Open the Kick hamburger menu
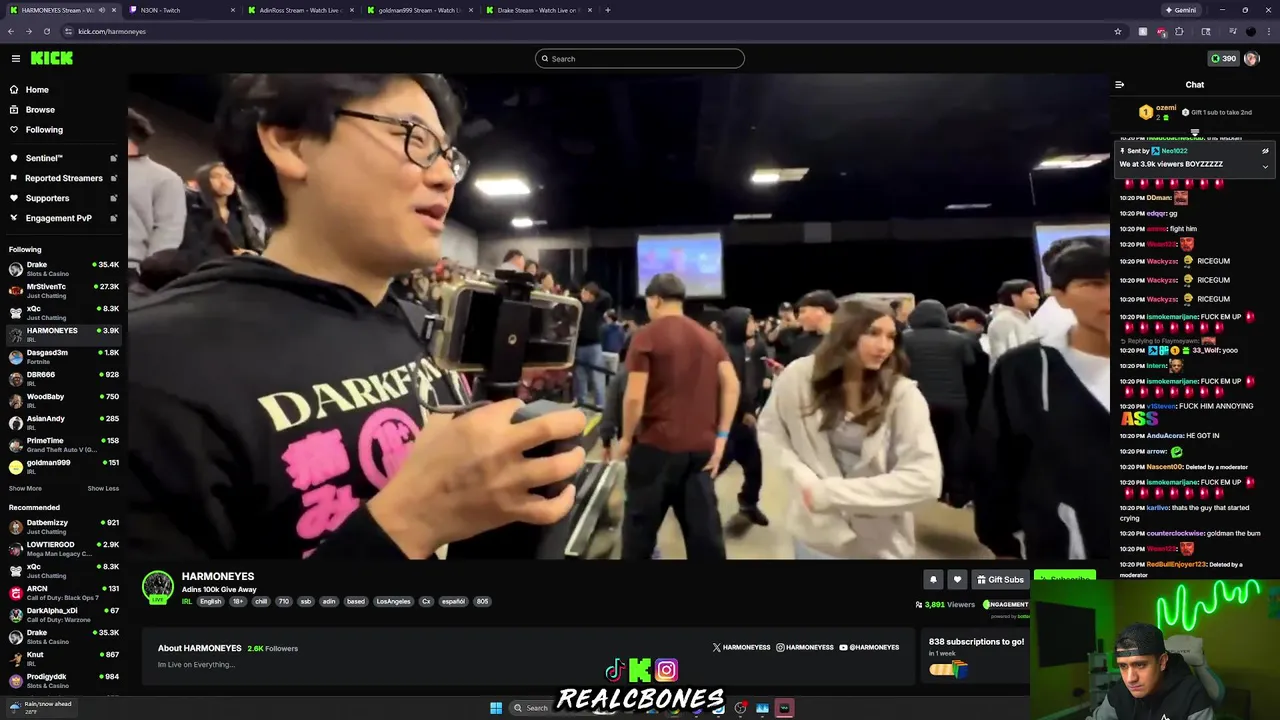1280x720 pixels. [x=16, y=58]
